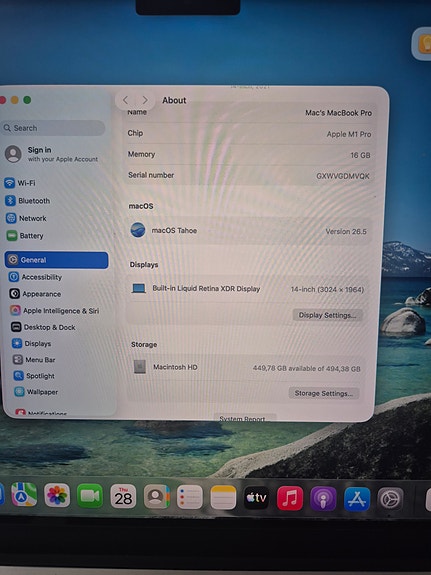This screenshot has width=431, height=575.
Task: Open System Settings from the Dock
Action: coord(390,499)
